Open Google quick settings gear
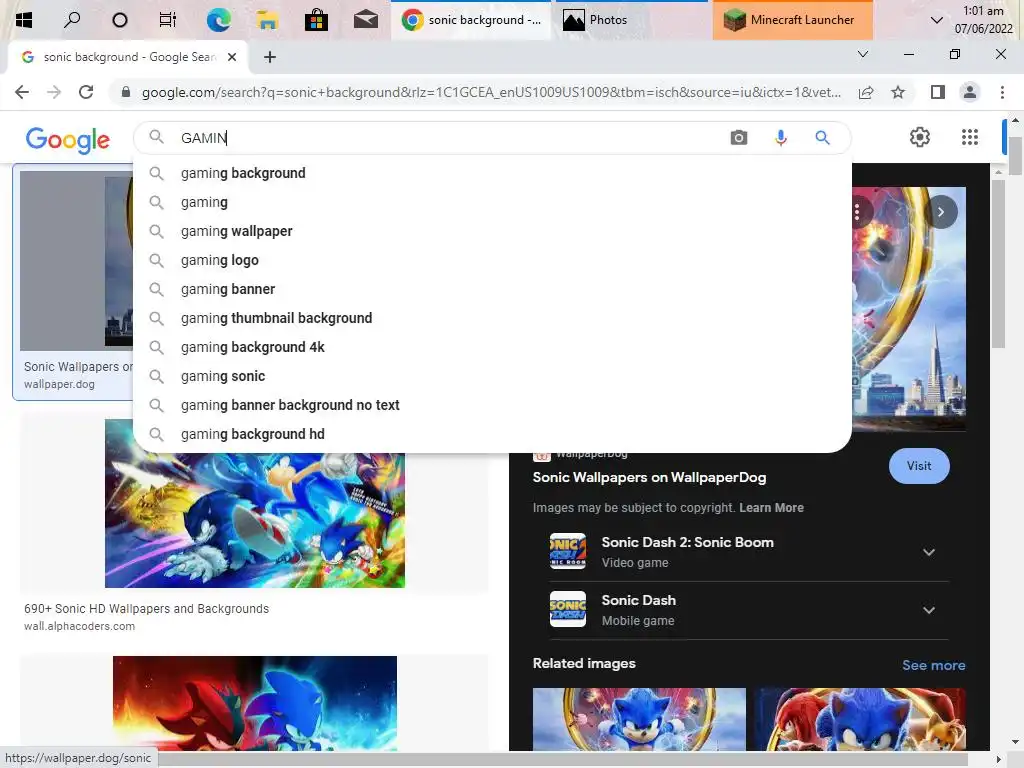 920,137
